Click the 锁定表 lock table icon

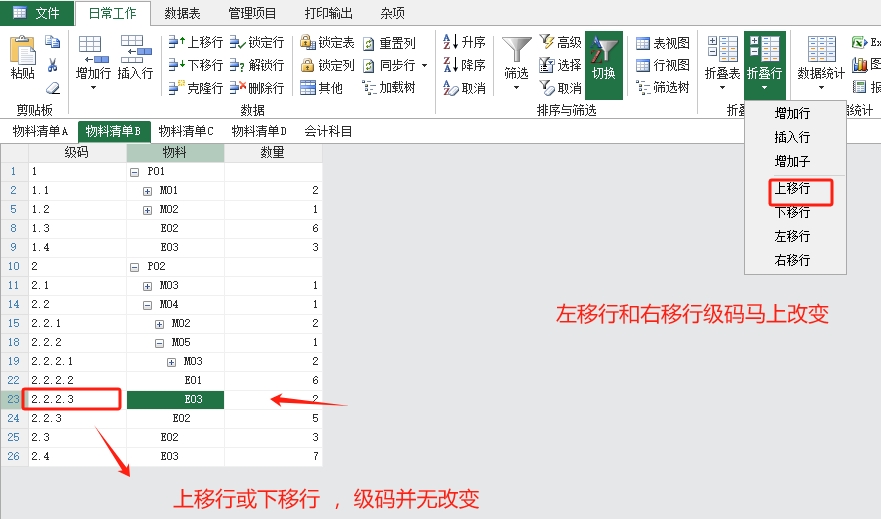coord(308,43)
